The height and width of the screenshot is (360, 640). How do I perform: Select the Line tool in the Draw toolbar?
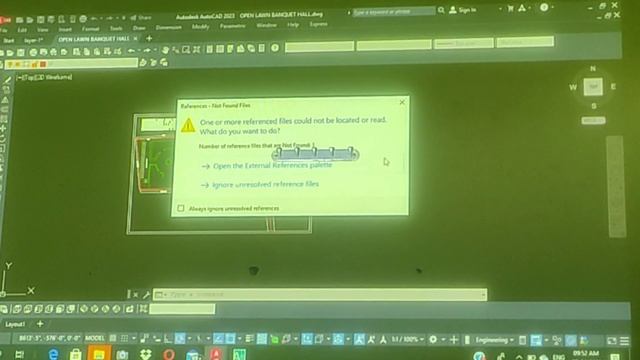click(7, 80)
